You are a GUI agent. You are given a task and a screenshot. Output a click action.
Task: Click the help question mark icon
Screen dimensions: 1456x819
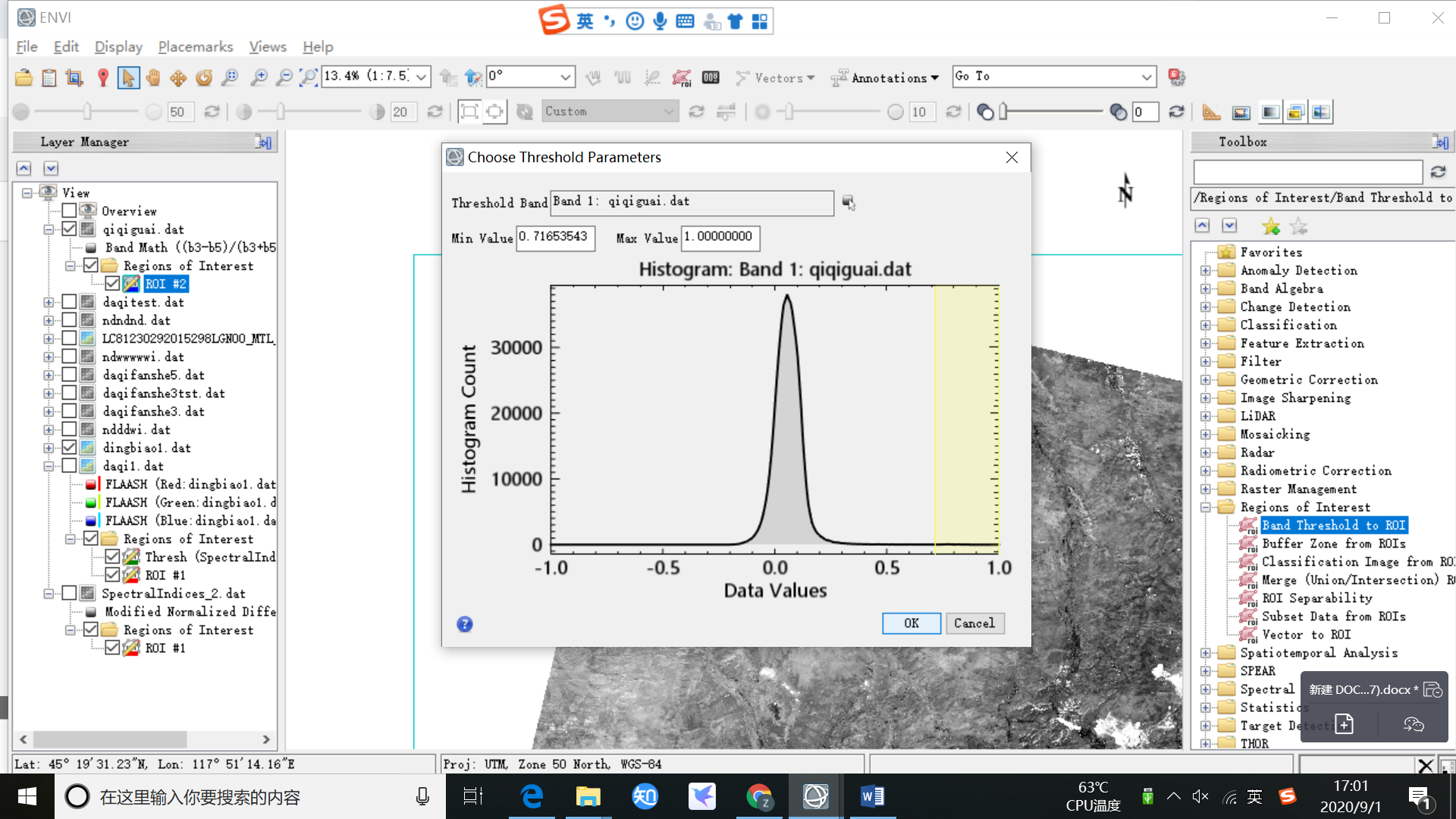coord(465,624)
